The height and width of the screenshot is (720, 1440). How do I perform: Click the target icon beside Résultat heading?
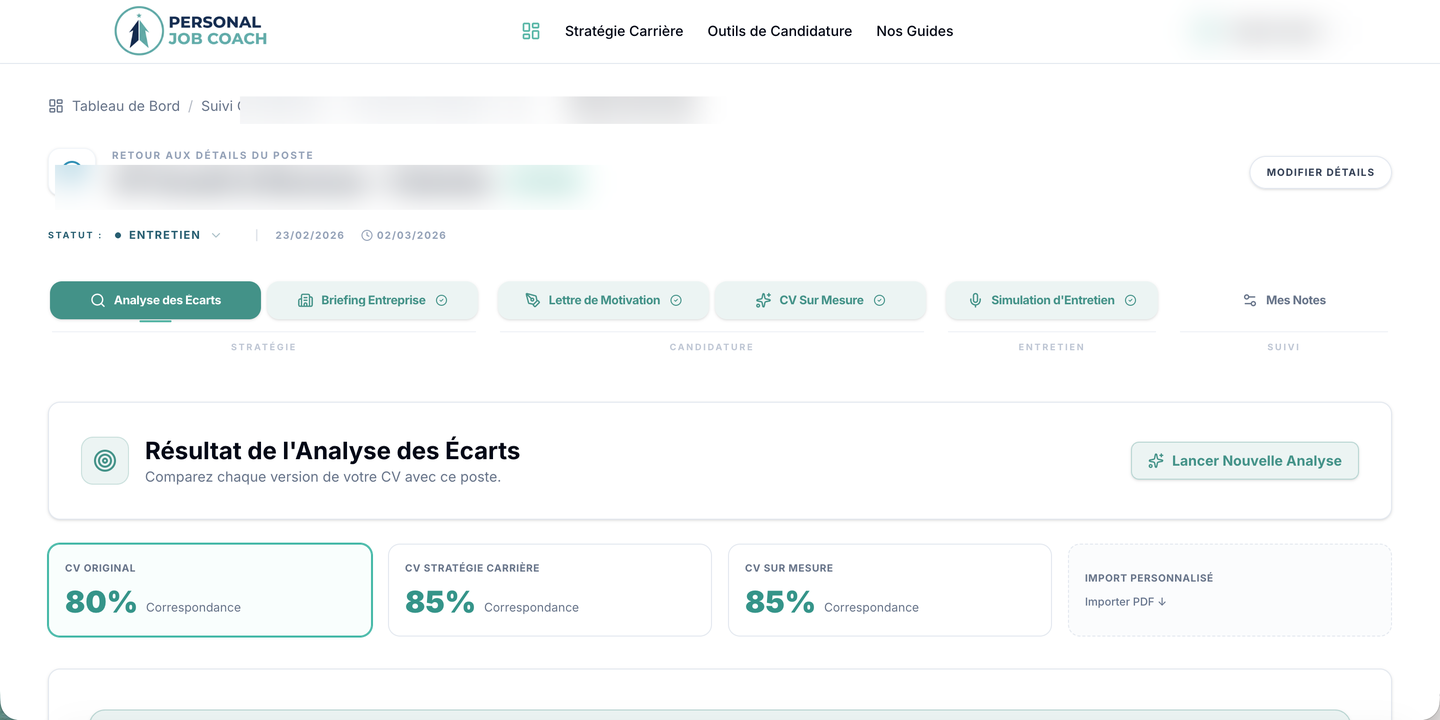tap(105, 461)
